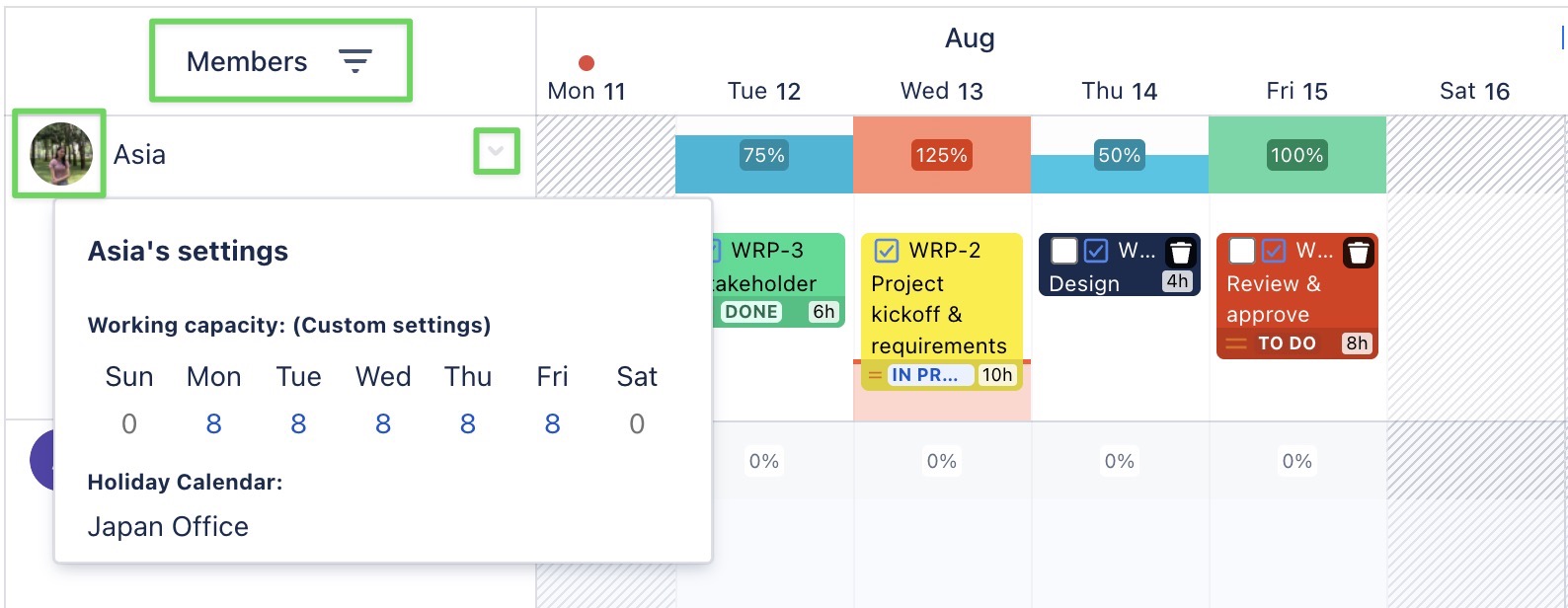Check the empty checkbox on Review & approve card
This screenshot has width=1568, height=608.
tap(1241, 252)
